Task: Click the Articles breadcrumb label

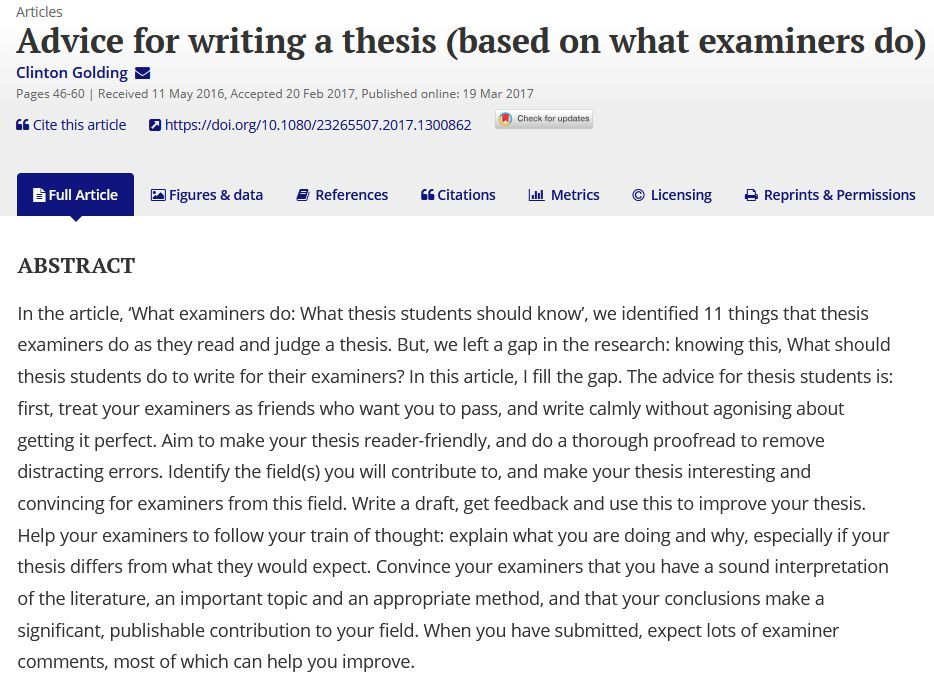Action: tap(39, 11)
